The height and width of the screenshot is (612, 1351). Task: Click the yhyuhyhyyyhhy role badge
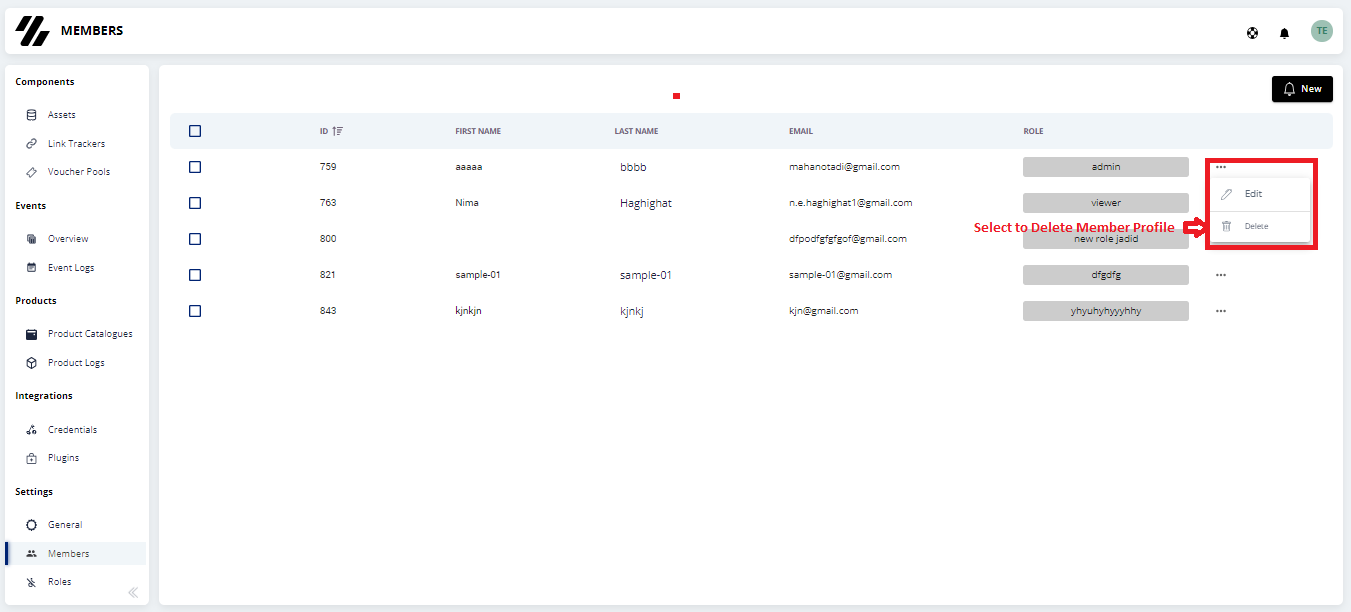[1106, 311]
